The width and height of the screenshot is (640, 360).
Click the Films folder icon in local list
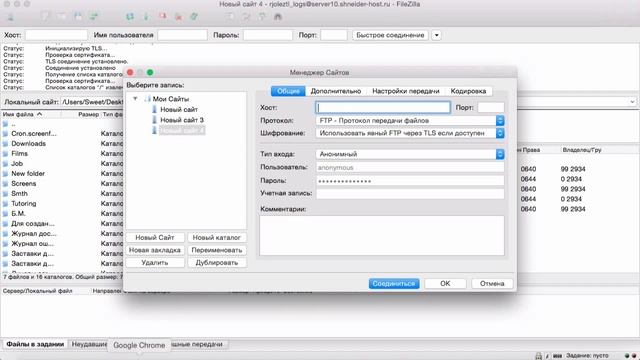[5, 153]
